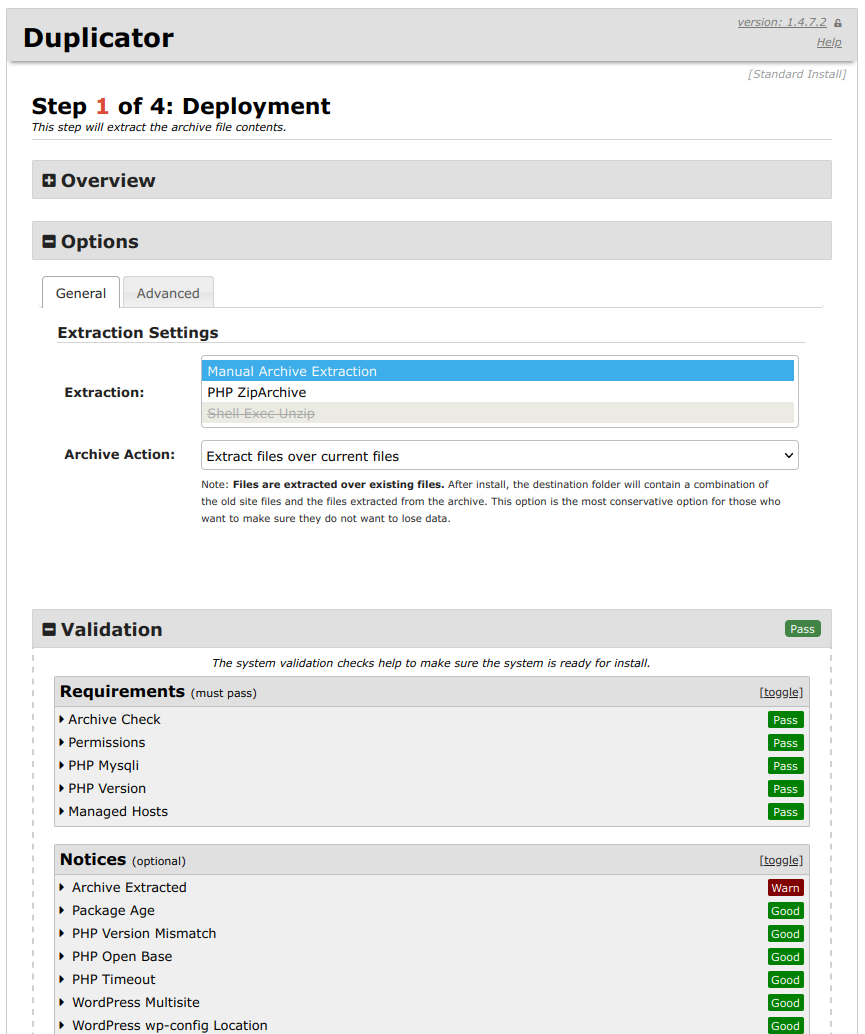
Task: Click the [Standard Install] label
Action: click(x=796, y=75)
